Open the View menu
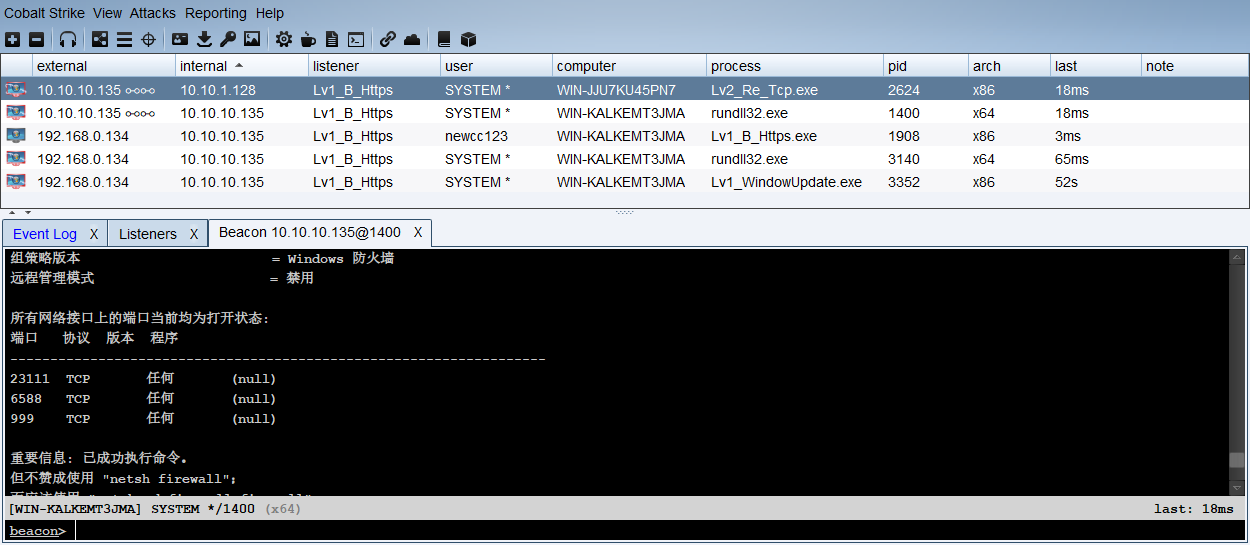 (x=107, y=13)
